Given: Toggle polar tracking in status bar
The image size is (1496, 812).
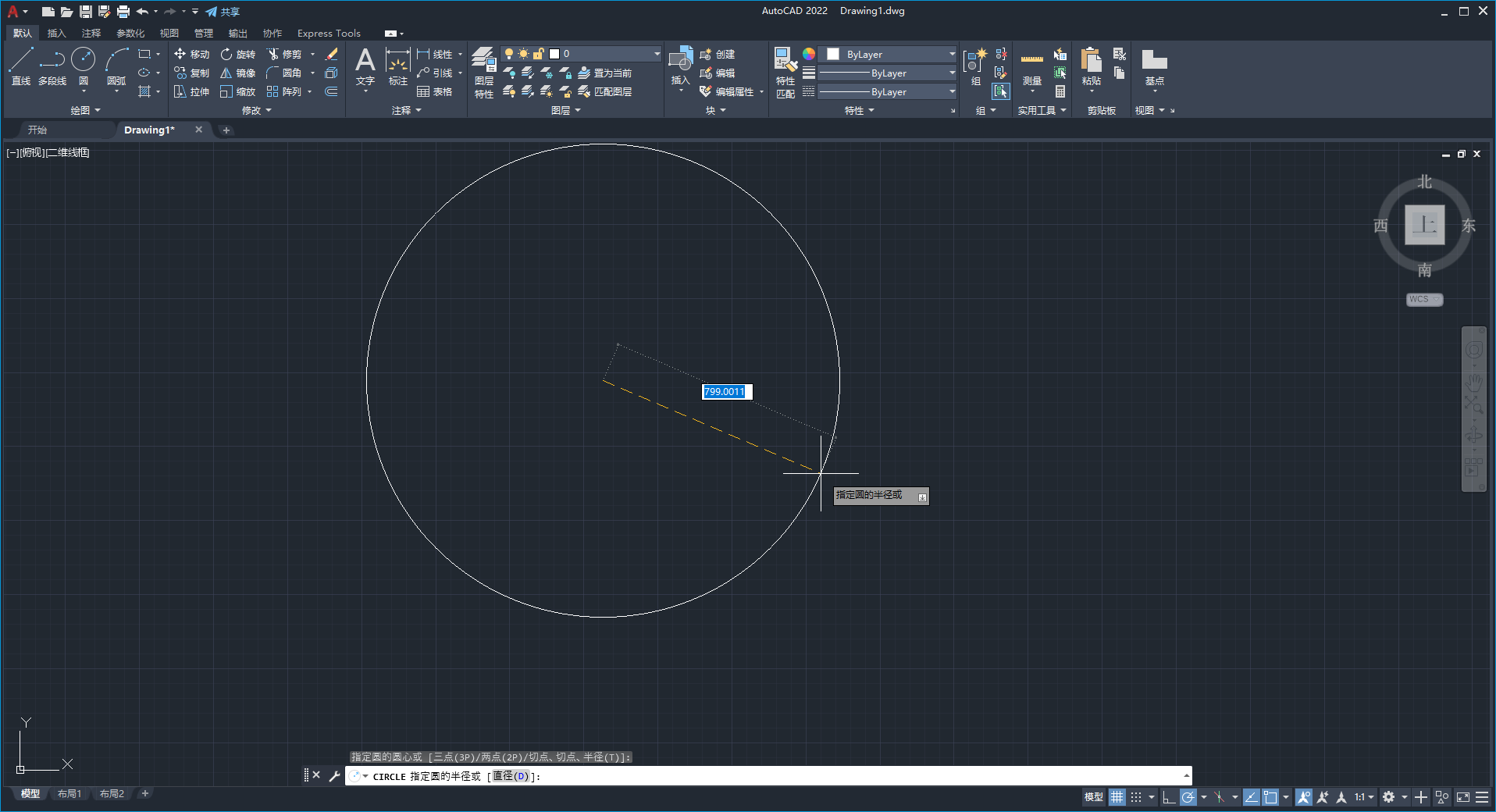Looking at the screenshot, I should 1188,797.
